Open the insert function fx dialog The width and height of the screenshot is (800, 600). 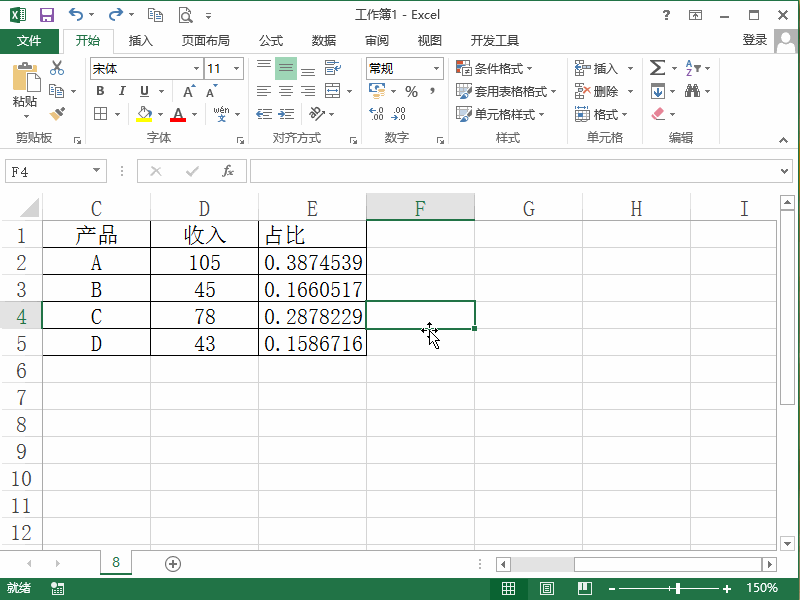pyautogui.click(x=228, y=171)
